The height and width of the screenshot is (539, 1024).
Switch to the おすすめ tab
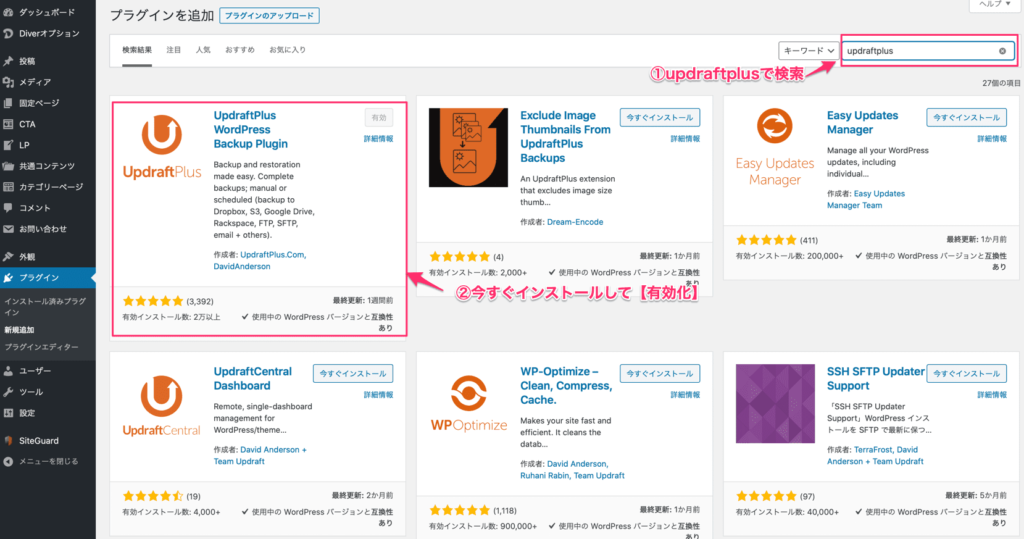tap(239, 49)
